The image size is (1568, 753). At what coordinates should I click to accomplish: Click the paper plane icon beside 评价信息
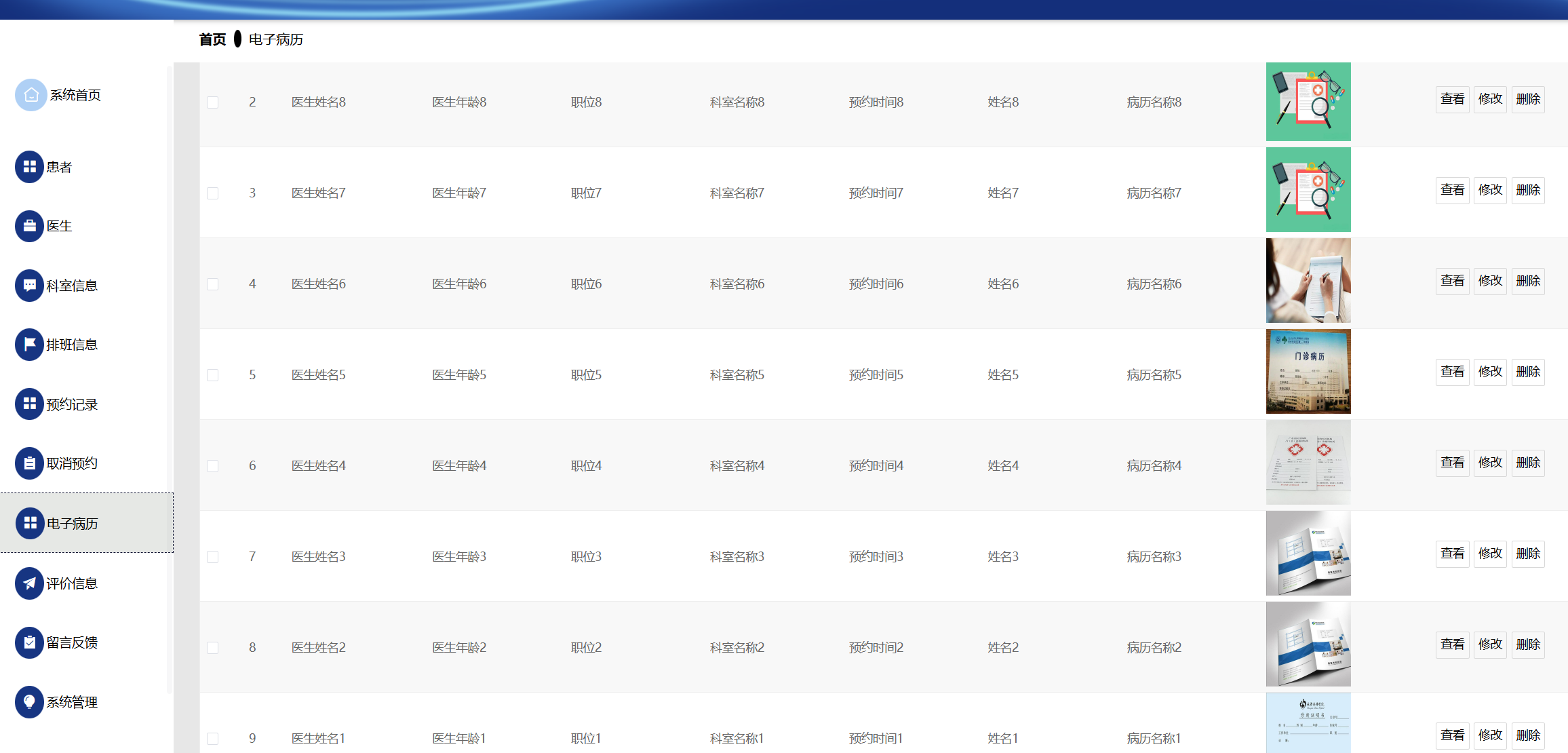pos(29,583)
